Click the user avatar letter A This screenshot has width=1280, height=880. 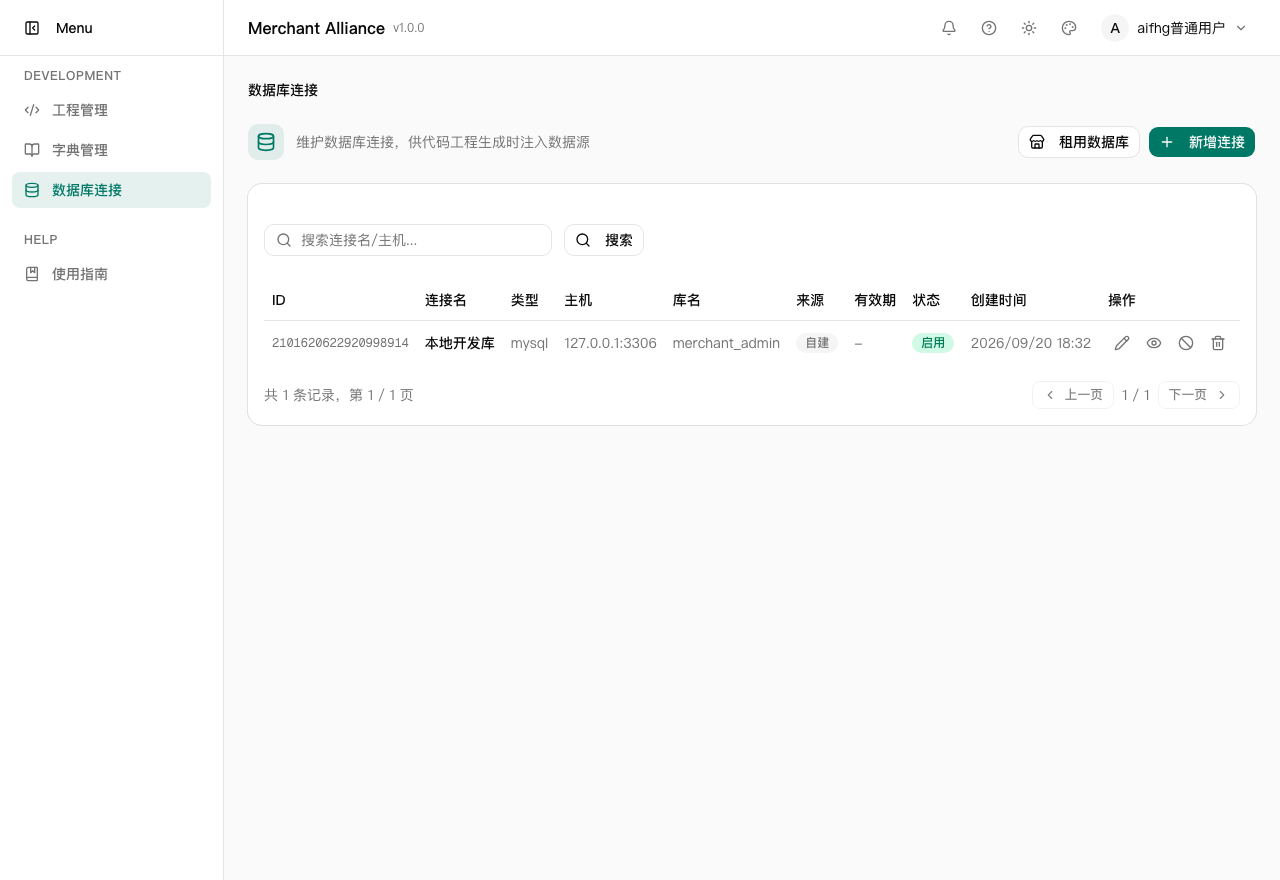pyautogui.click(x=1115, y=28)
